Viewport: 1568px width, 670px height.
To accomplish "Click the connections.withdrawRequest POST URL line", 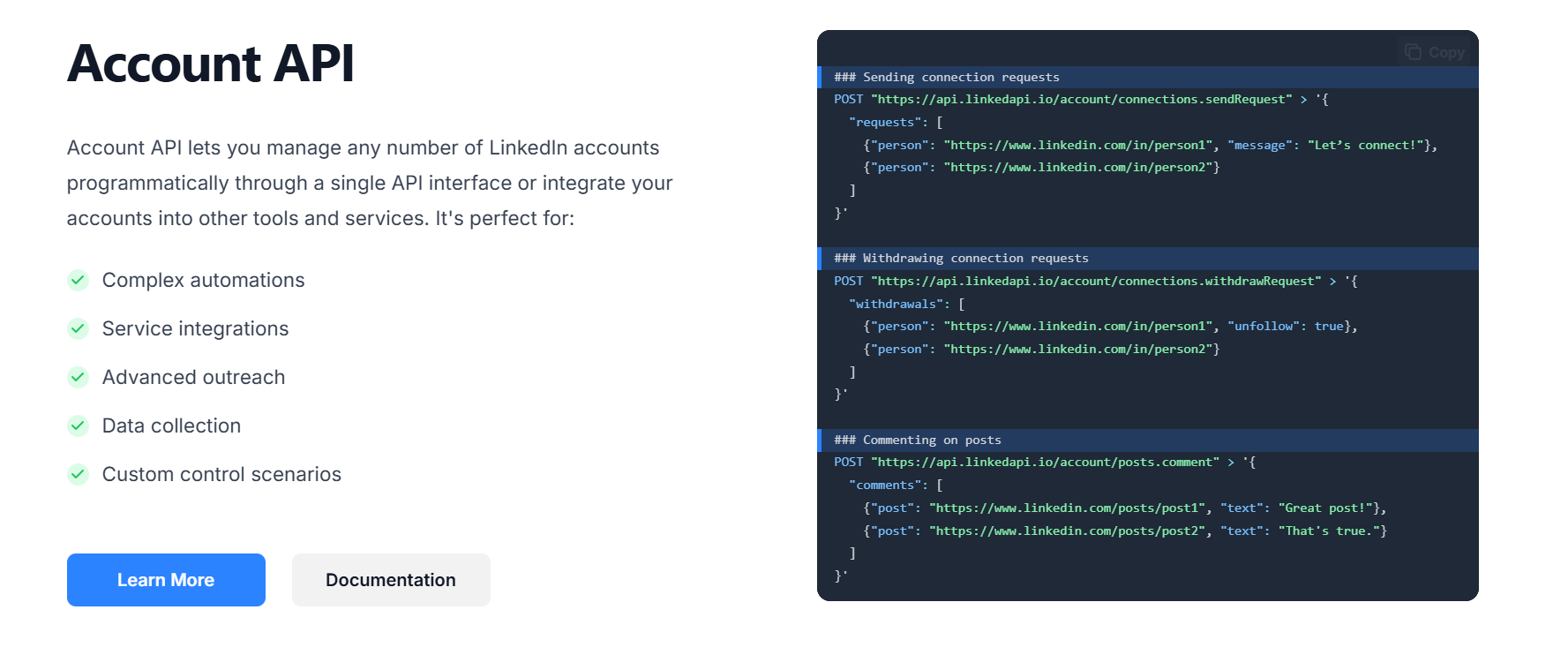I will (x=1096, y=282).
